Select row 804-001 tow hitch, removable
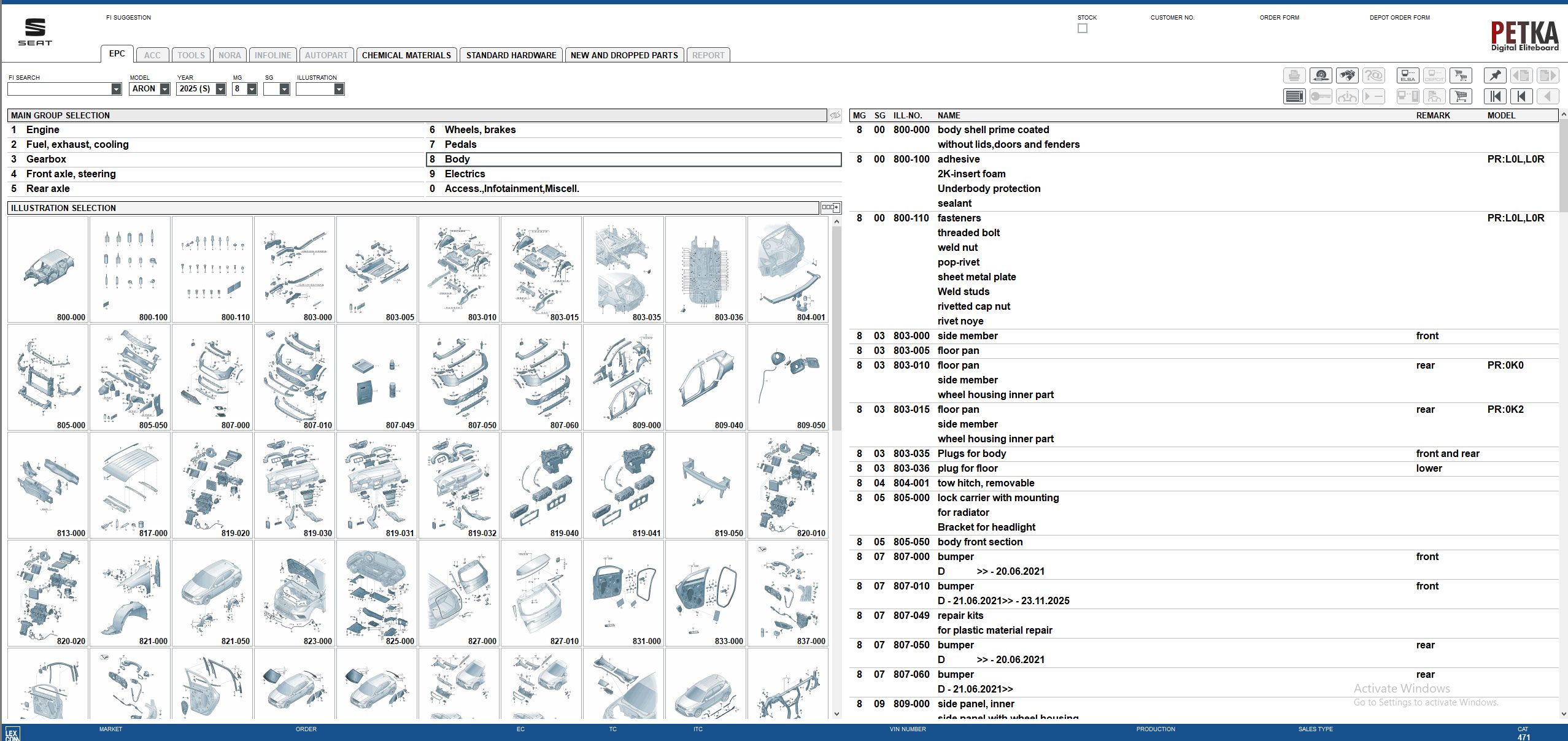Viewport: 1568px width, 741px height. [1204, 483]
